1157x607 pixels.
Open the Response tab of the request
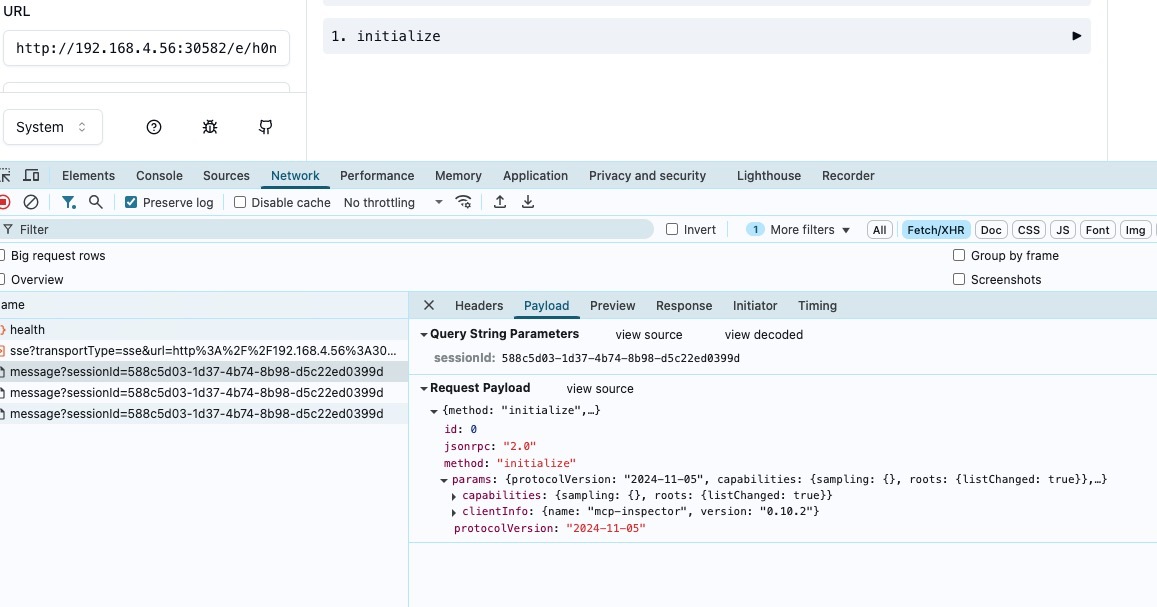pos(684,306)
